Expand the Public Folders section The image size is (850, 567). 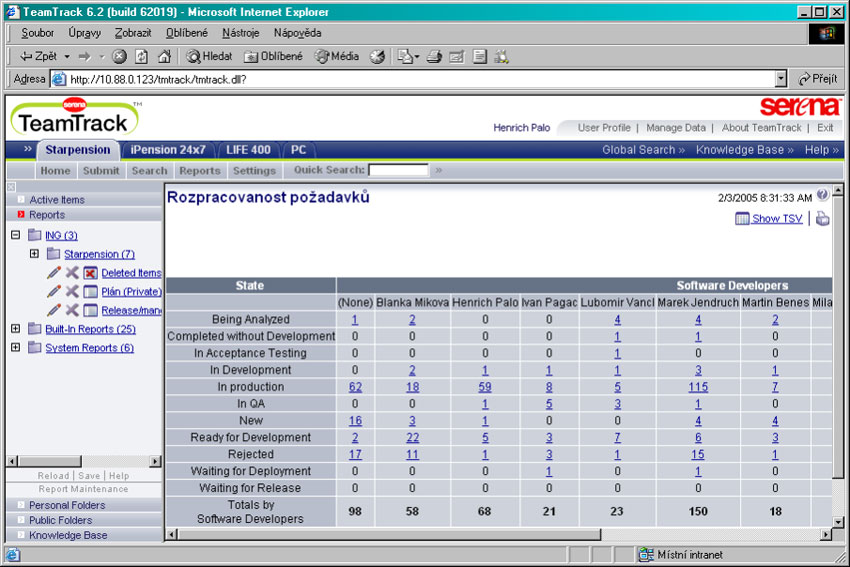(x=61, y=520)
